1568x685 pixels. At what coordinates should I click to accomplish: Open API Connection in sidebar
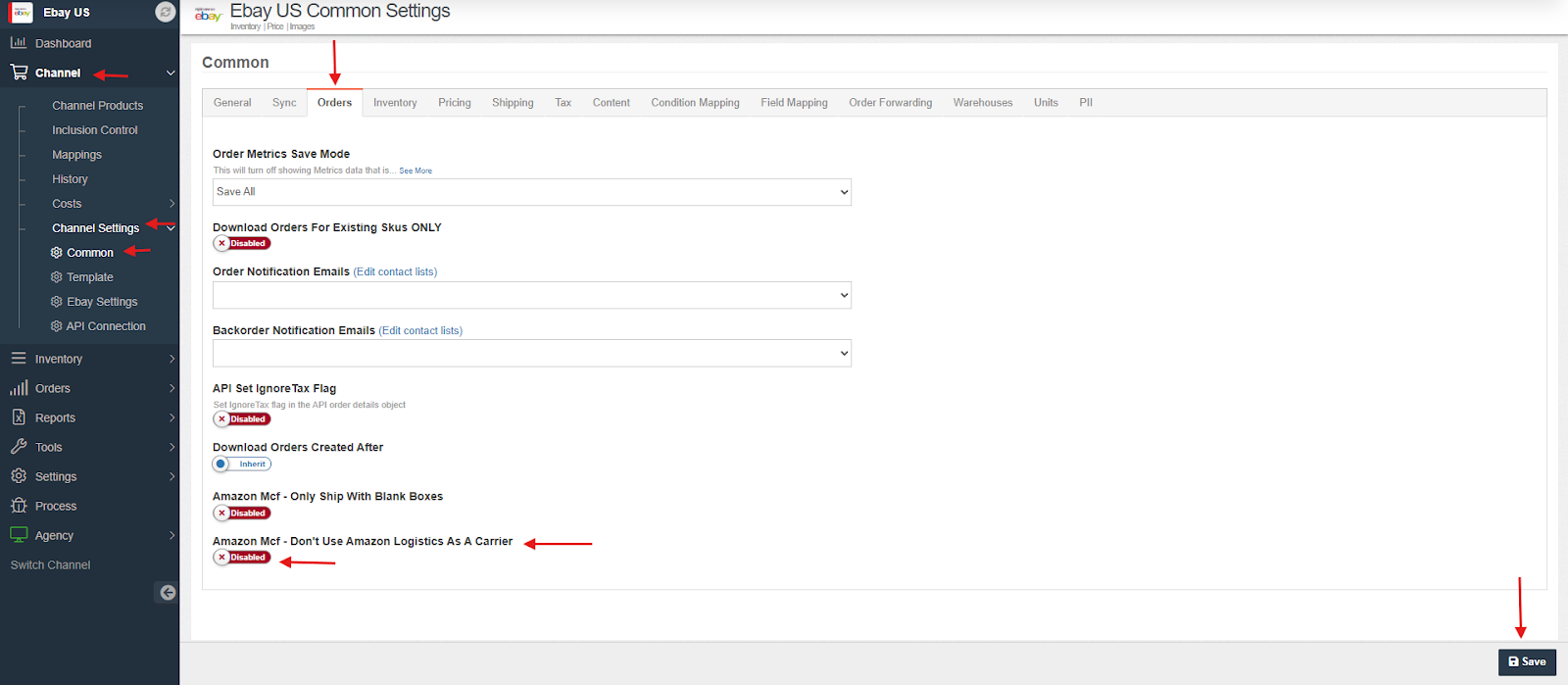pyautogui.click(x=106, y=326)
